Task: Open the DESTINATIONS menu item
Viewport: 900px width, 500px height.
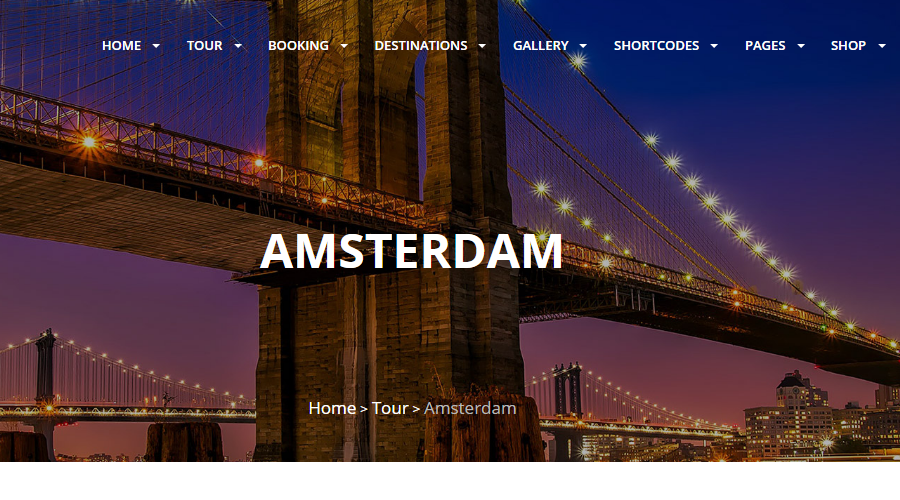Action: [421, 45]
